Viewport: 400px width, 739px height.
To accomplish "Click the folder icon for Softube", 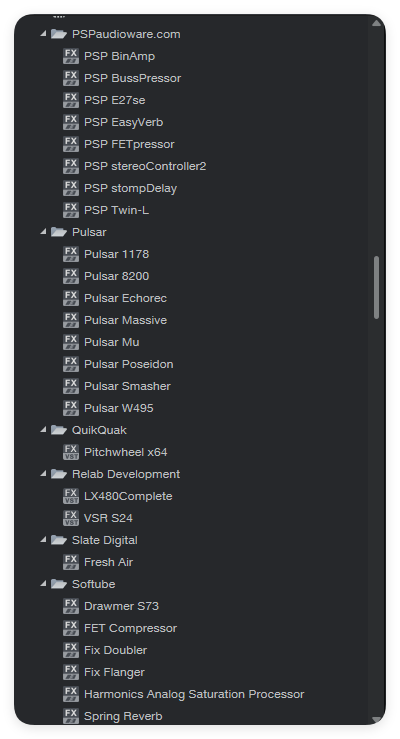I will (58, 584).
